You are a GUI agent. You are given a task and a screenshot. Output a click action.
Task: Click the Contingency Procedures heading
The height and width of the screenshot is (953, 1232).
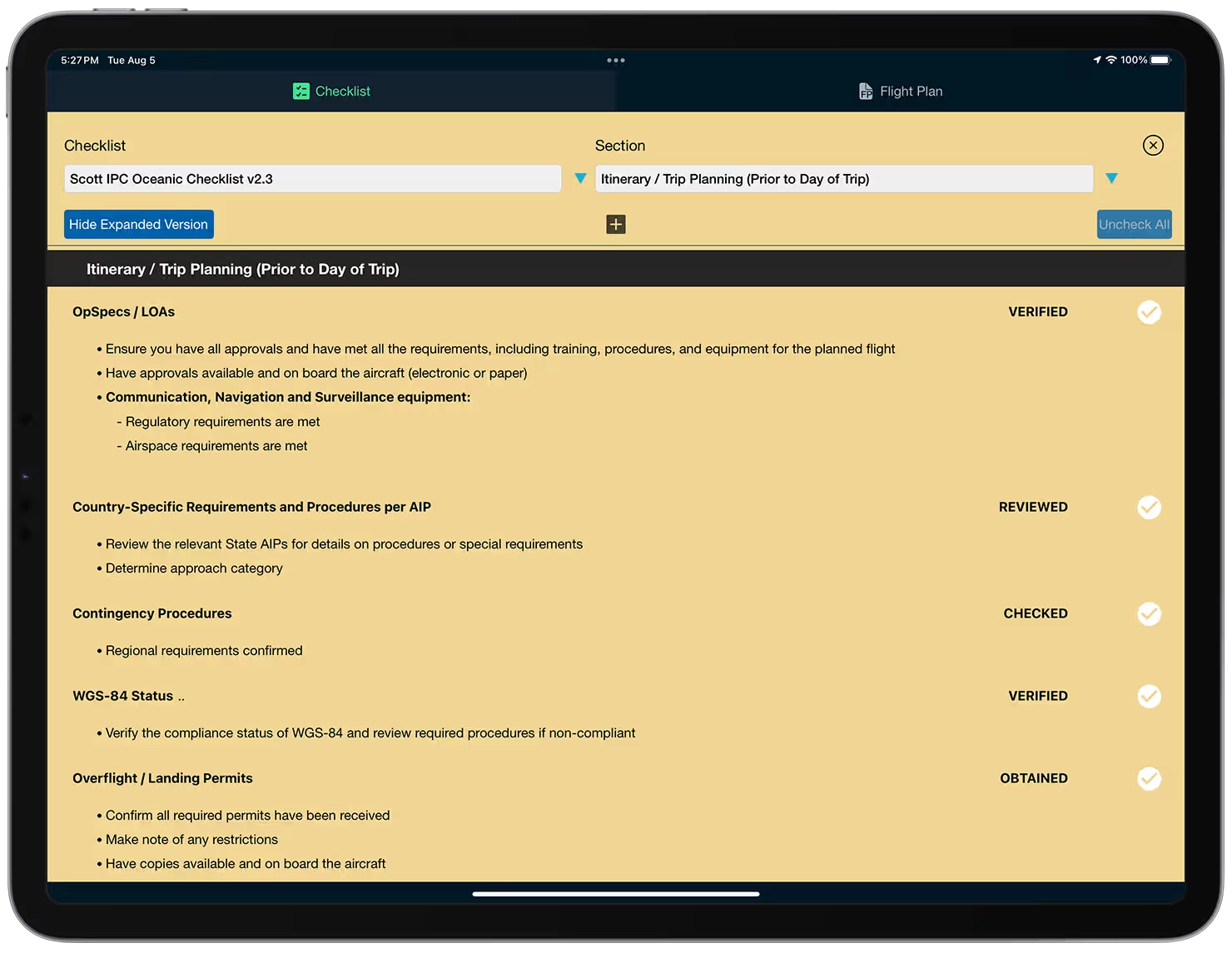pyautogui.click(x=152, y=613)
